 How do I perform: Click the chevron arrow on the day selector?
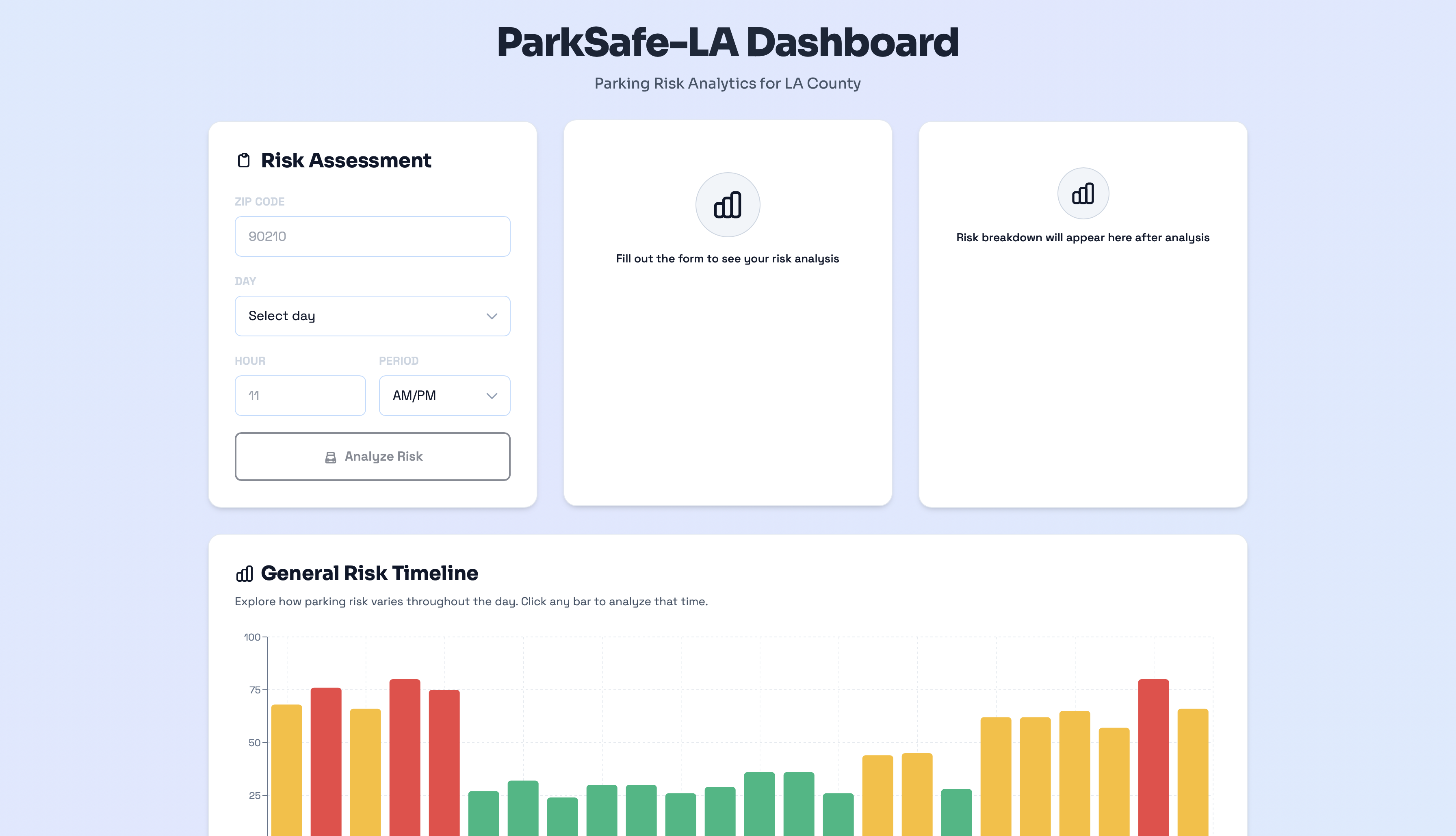(492, 316)
